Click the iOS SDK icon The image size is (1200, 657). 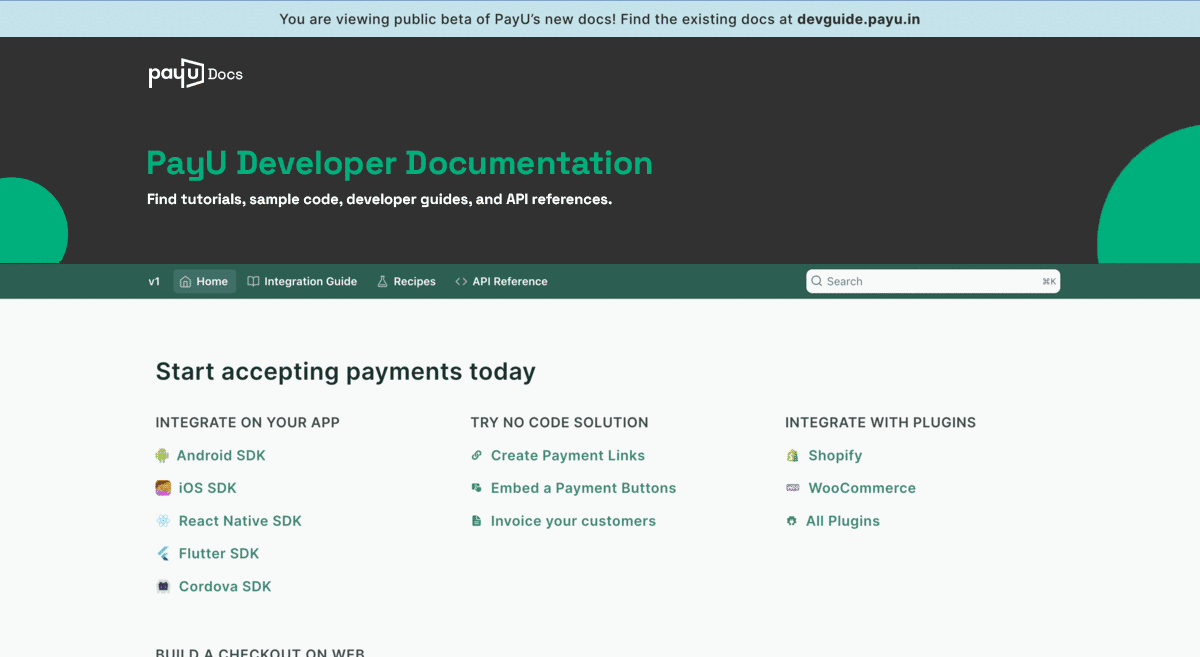163,488
